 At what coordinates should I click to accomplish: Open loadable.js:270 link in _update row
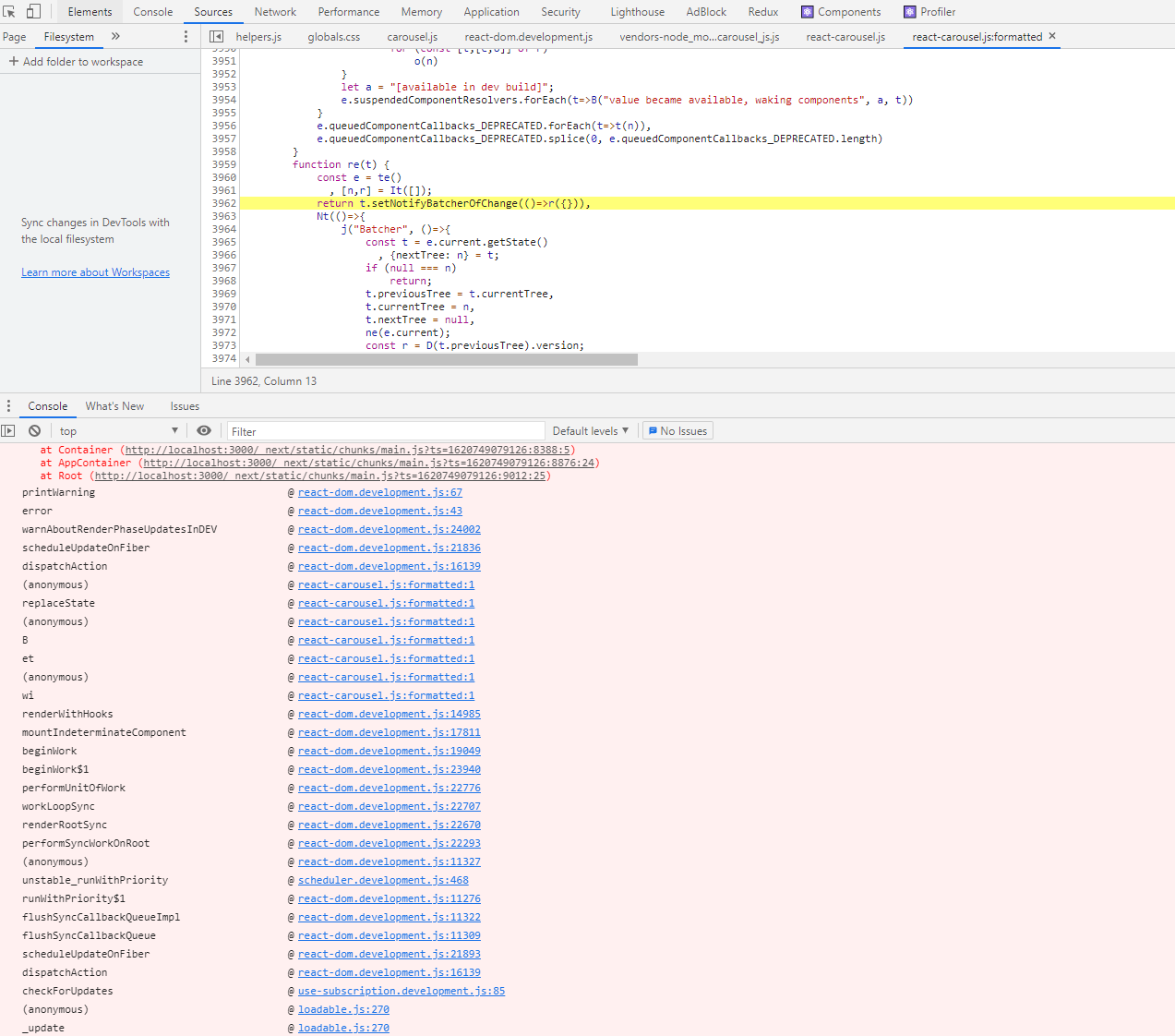343,1028
